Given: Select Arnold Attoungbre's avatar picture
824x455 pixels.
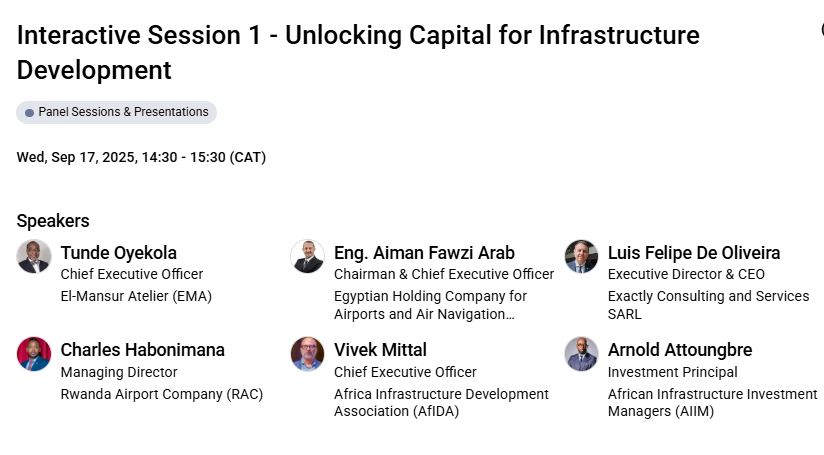Looking at the screenshot, I should coord(581,354).
